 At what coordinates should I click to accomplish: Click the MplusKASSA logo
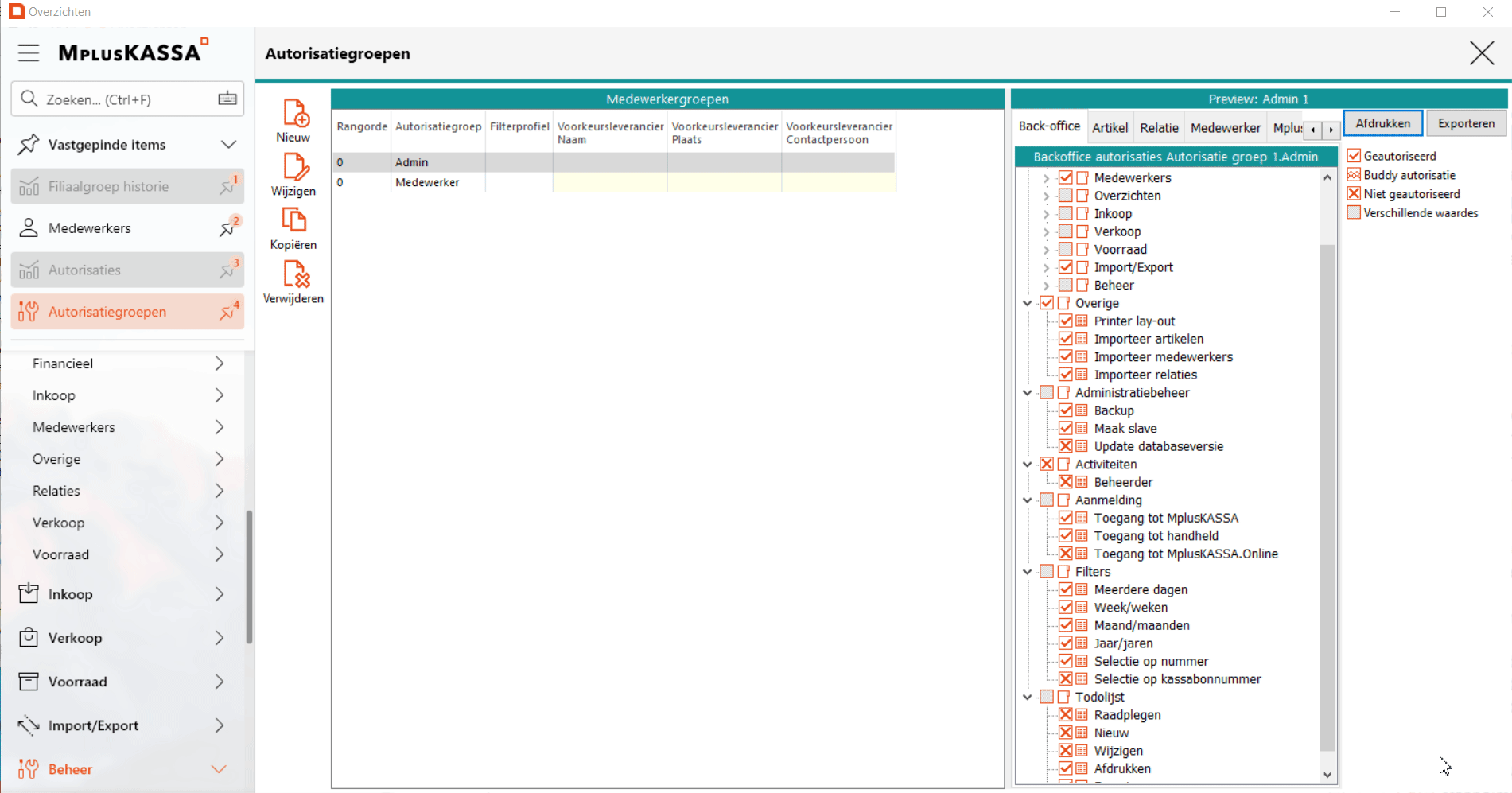click(133, 52)
